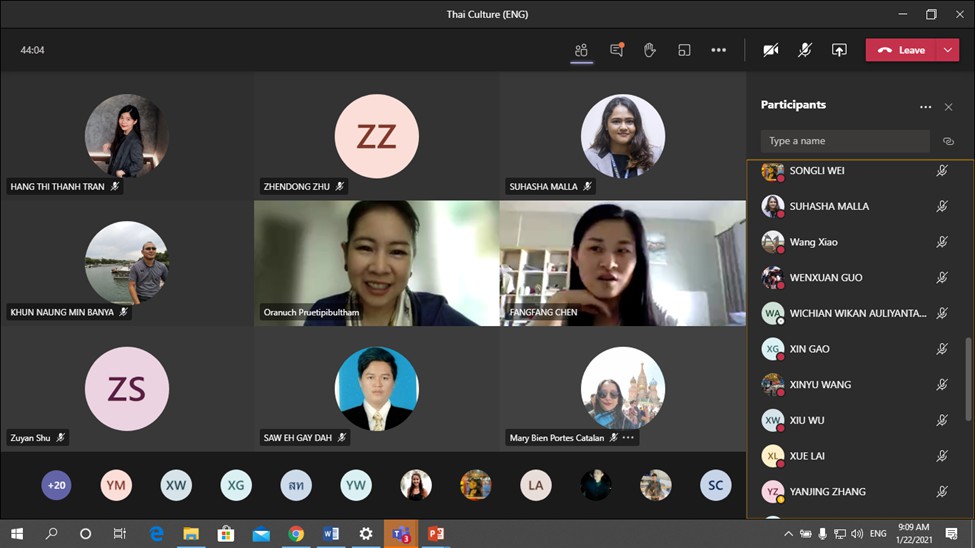Open PowerPoint from taskbar
This screenshot has width=975, height=548.
(436, 534)
